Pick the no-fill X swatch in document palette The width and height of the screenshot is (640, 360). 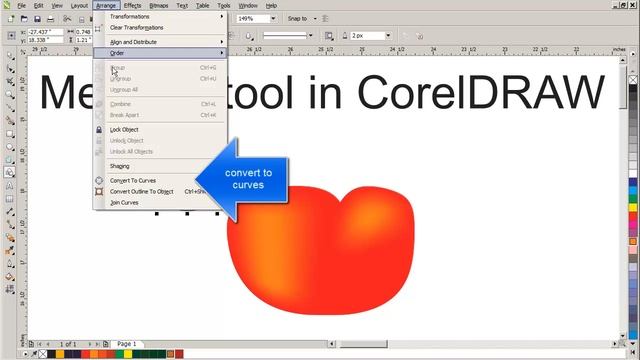point(43,354)
